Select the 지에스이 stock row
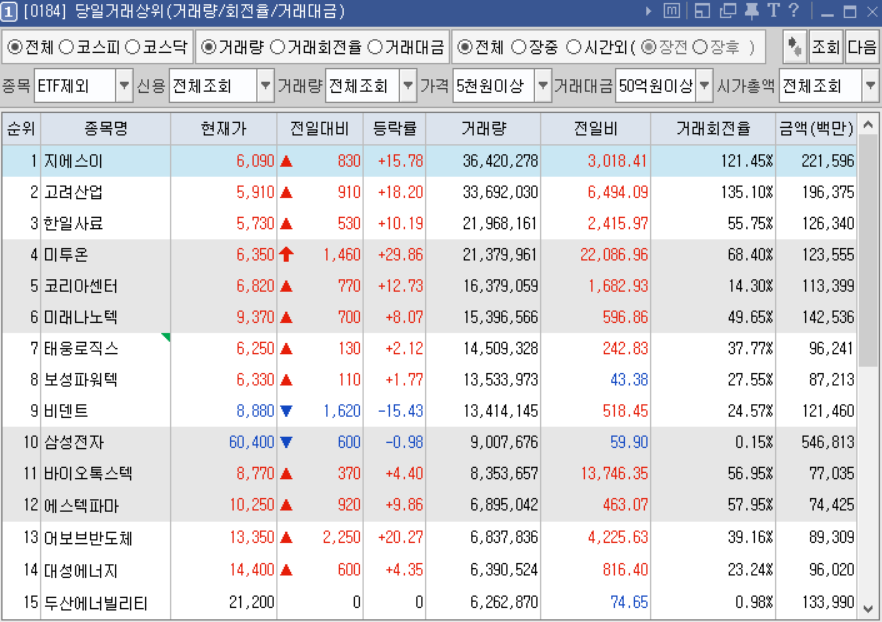Image resolution: width=882 pixels, height=622 pixels. click(429, 161)
